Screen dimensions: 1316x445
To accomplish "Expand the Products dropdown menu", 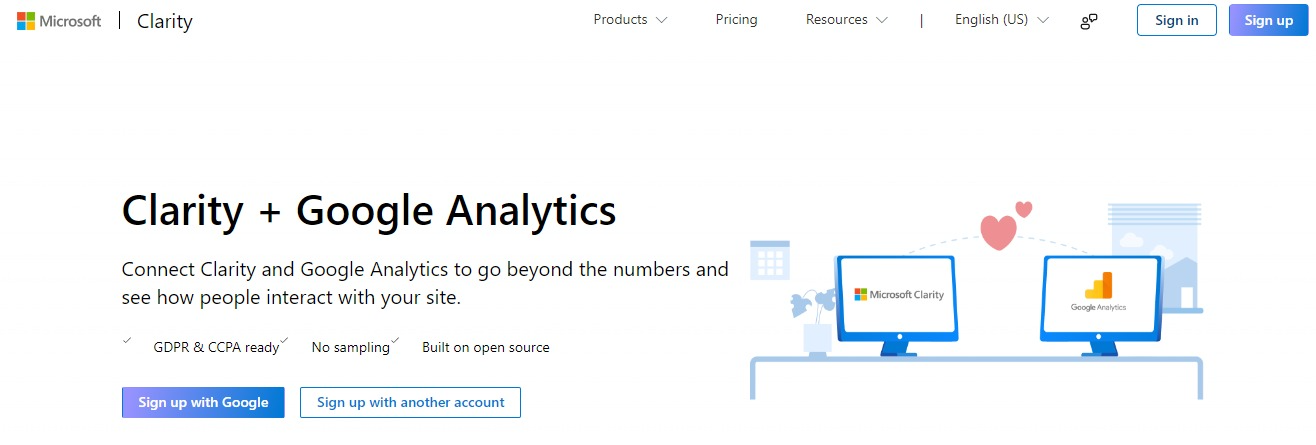I will (x=630, y=20).
